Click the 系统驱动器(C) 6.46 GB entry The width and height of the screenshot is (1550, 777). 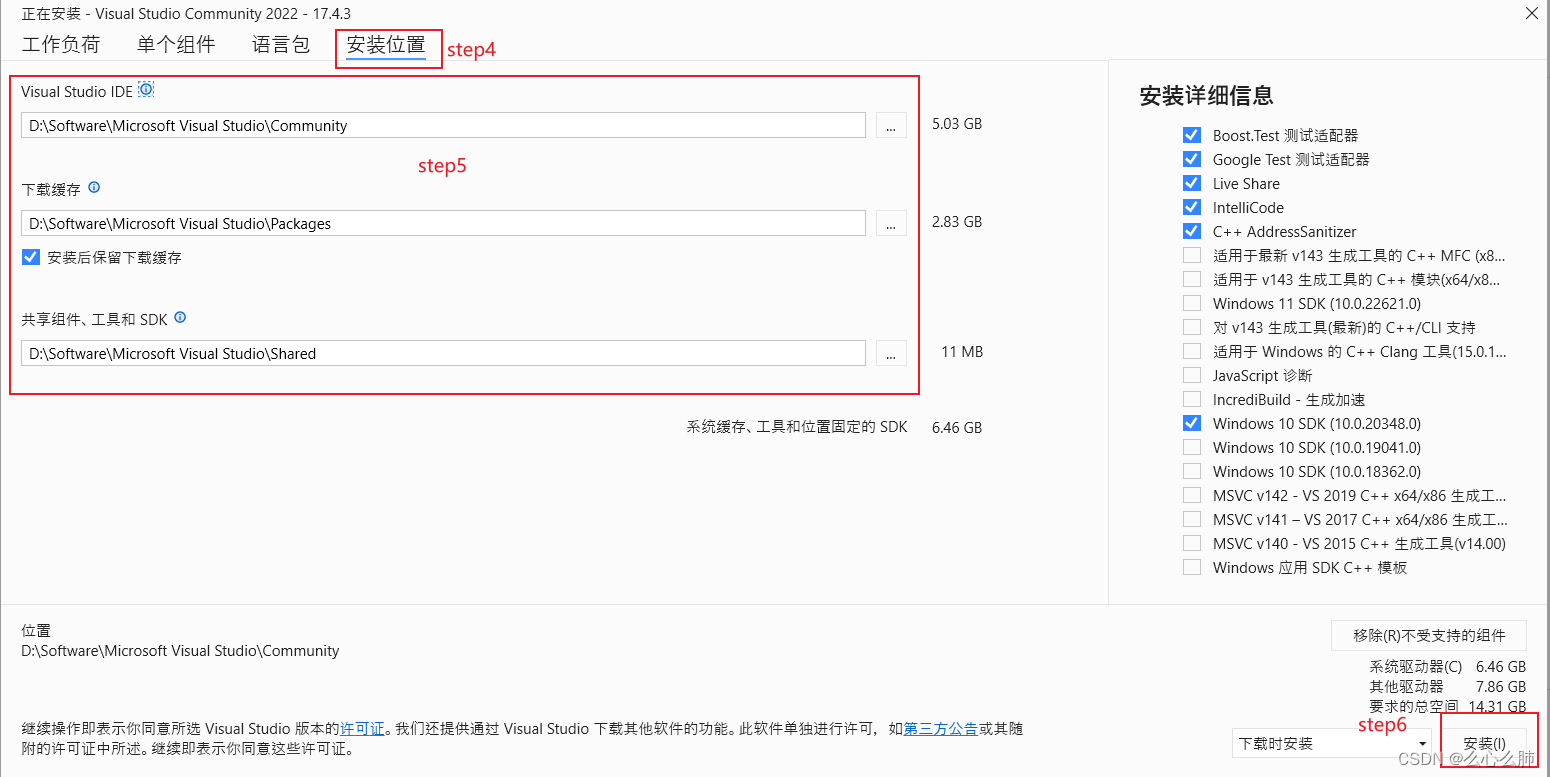[1448, 666]
